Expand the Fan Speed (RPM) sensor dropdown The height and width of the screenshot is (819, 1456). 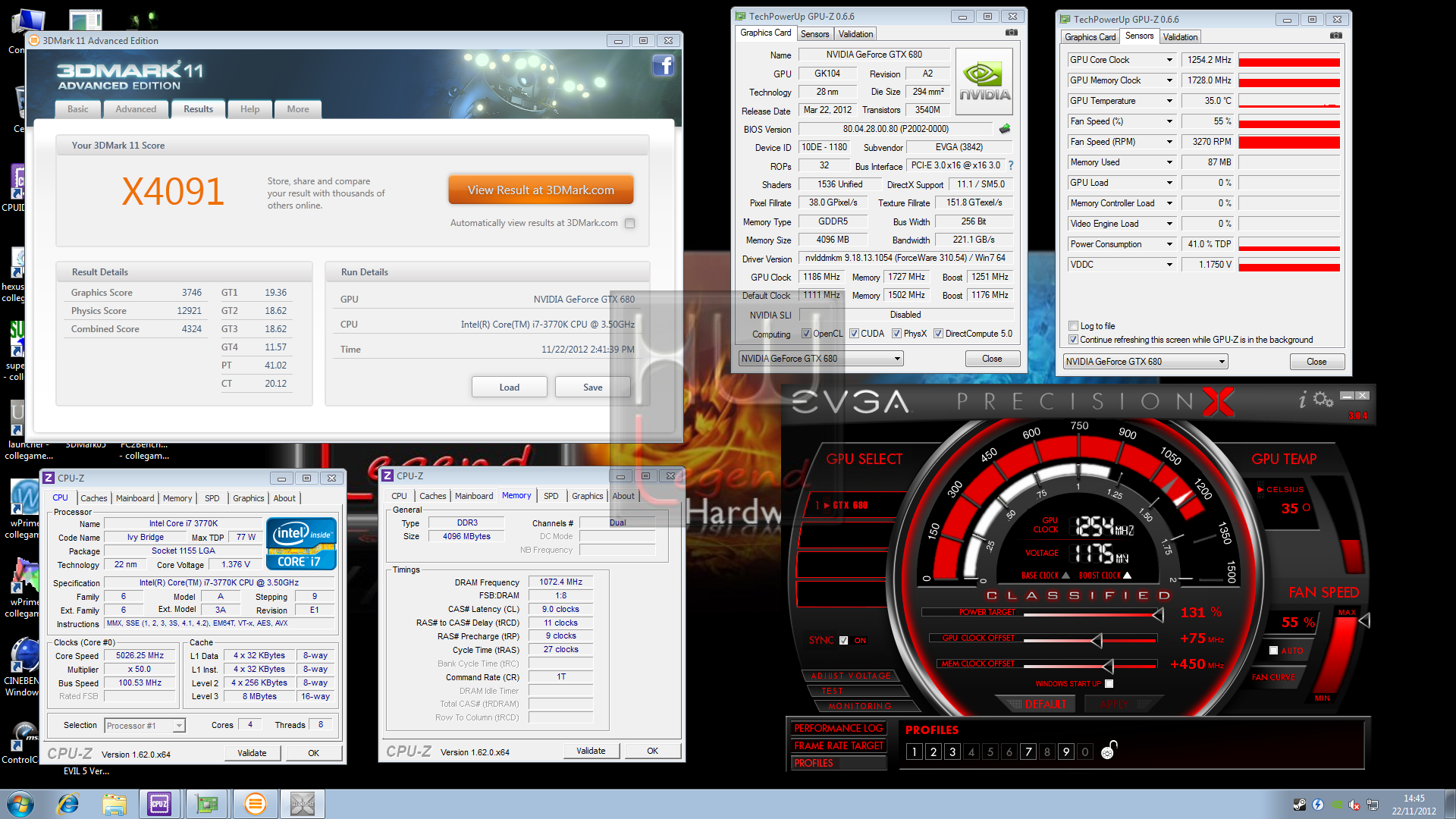pos(1169,142)
